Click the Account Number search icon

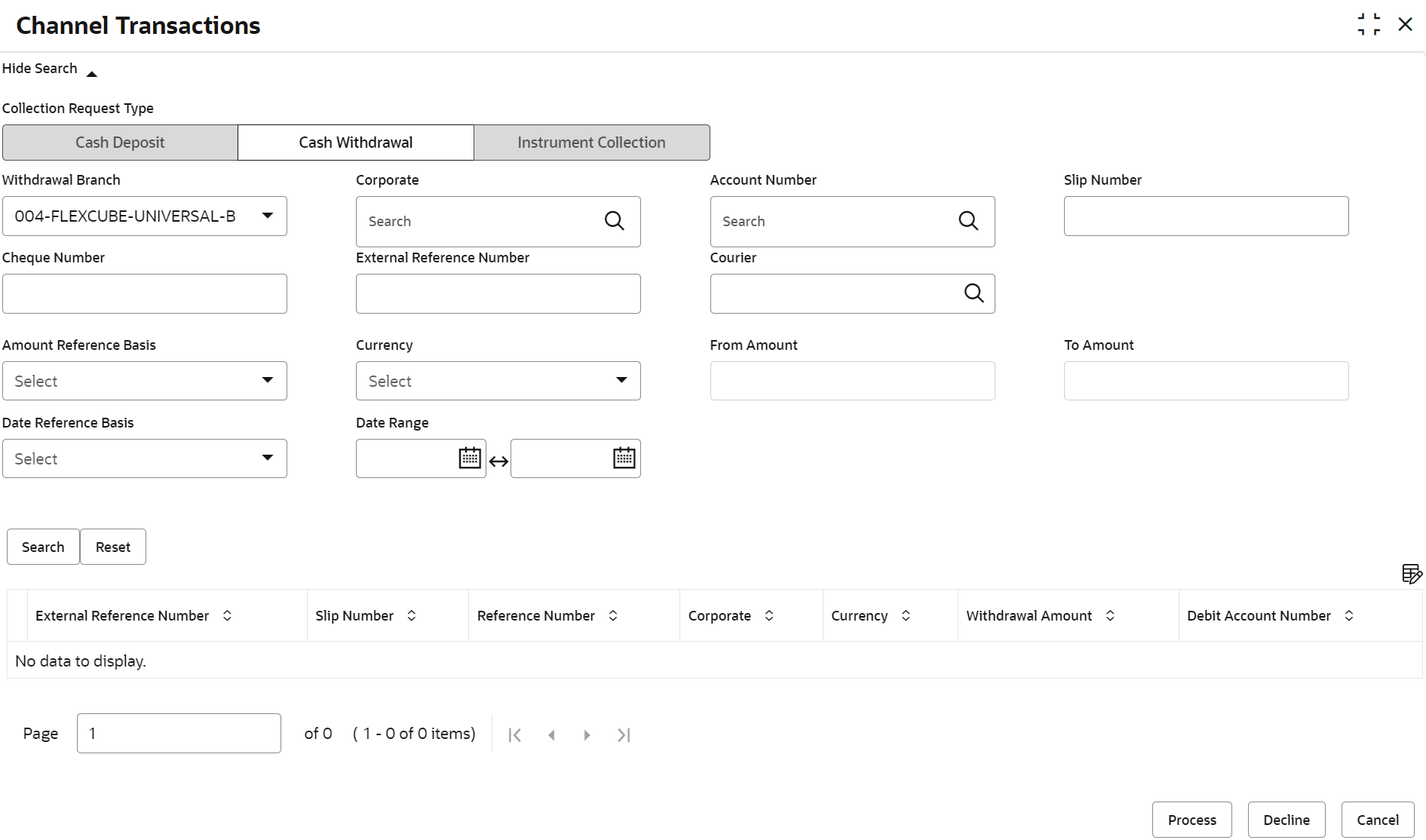tap(968, 221)
